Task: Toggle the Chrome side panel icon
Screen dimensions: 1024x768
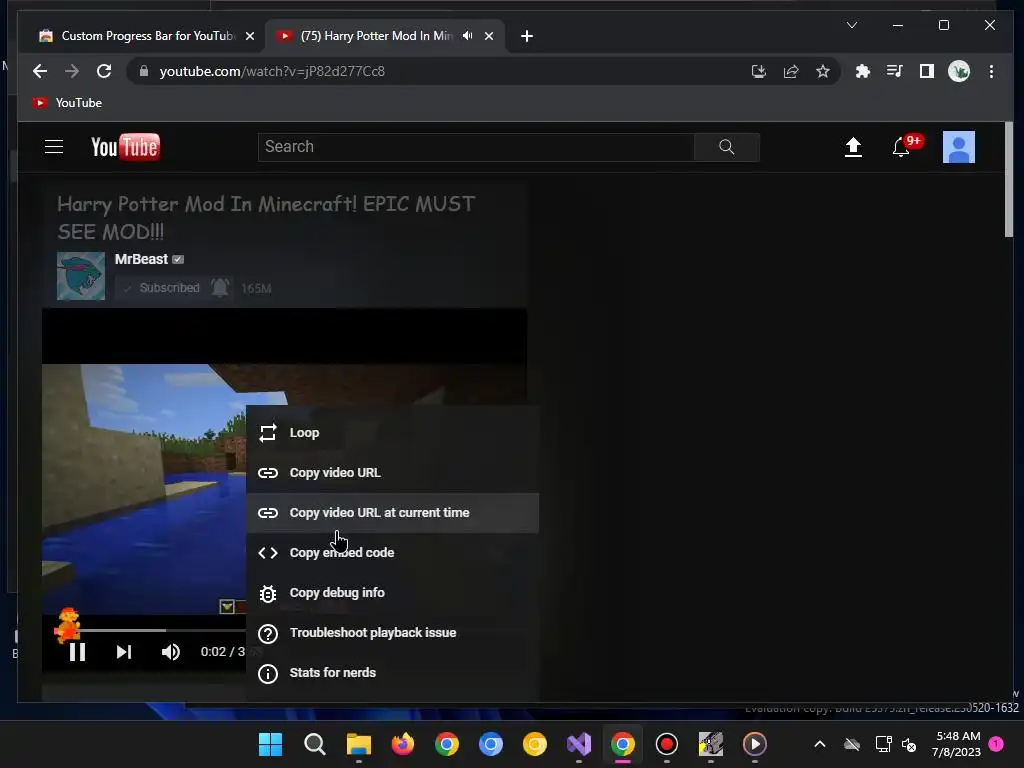Action: point(927,71)
